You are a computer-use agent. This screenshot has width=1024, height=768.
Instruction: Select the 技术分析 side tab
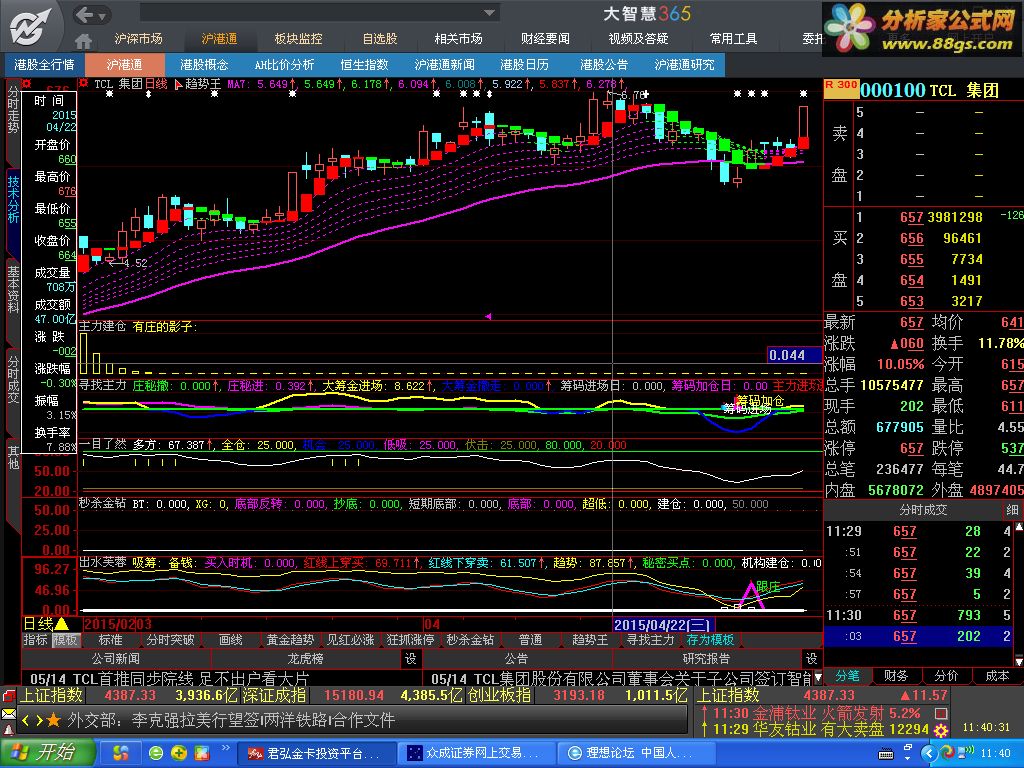[13, 199]
